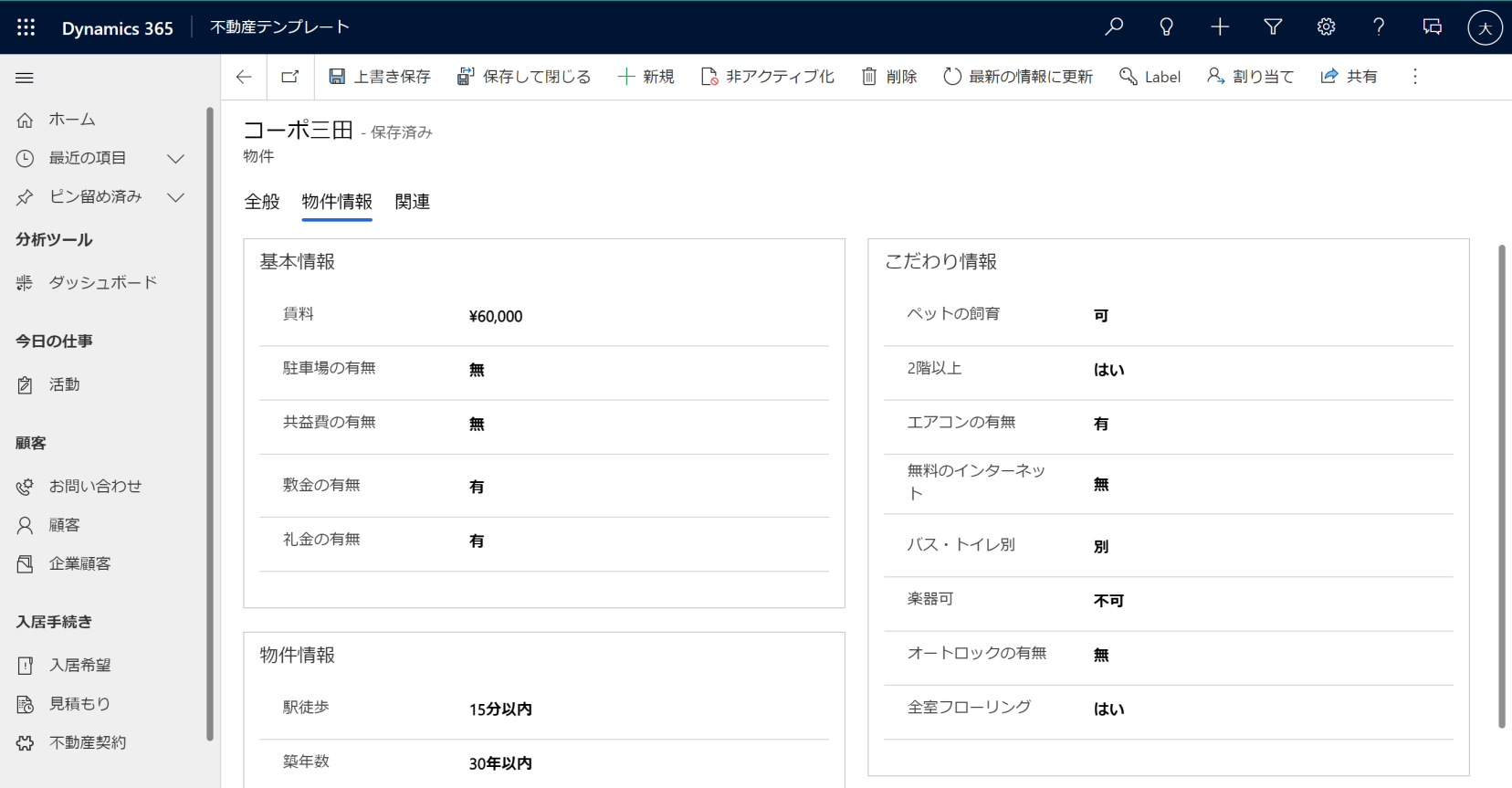Switch to the 全般 tab
1512x788 pixels.
pos(262,202)
